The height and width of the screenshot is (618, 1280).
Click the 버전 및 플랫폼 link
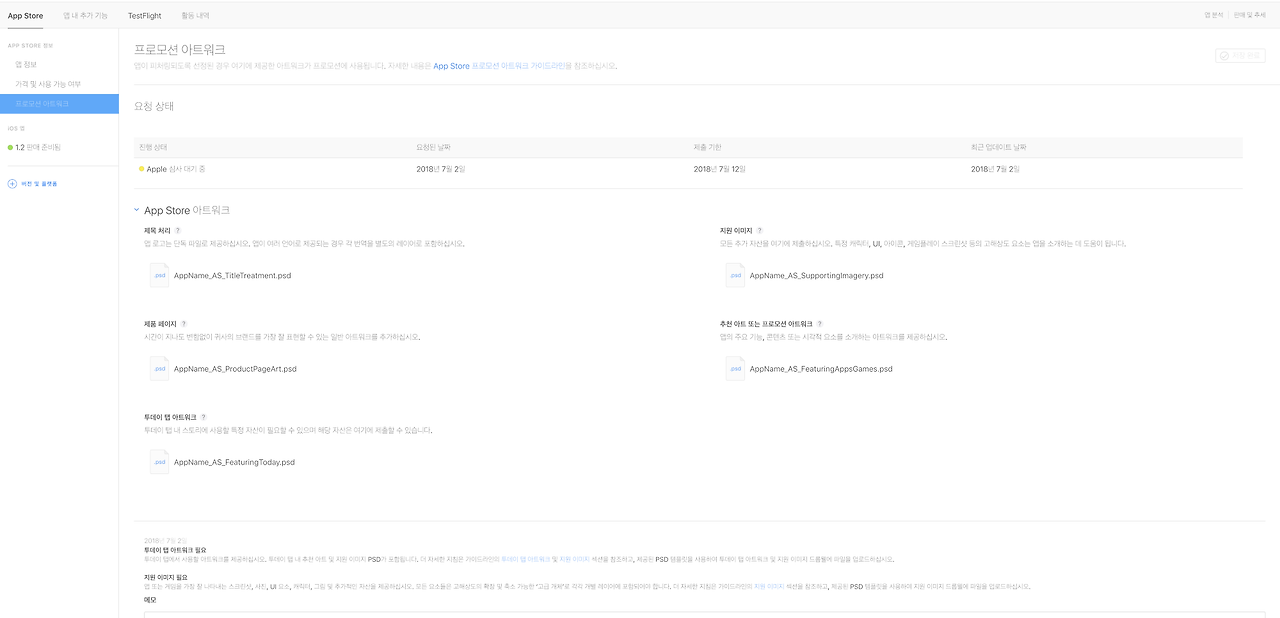tap(39, 184)
